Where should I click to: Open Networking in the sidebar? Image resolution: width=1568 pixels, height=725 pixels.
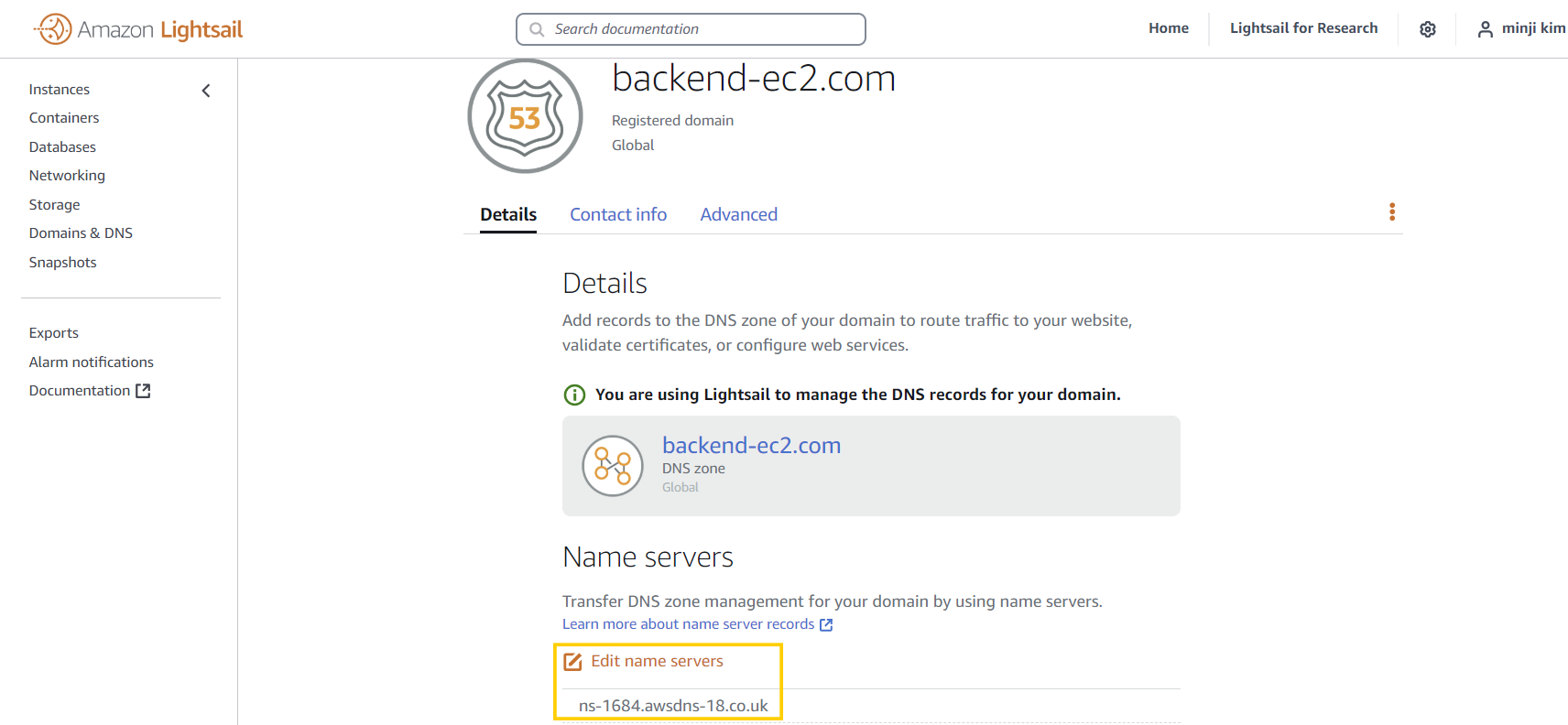[x=67, y=176]
